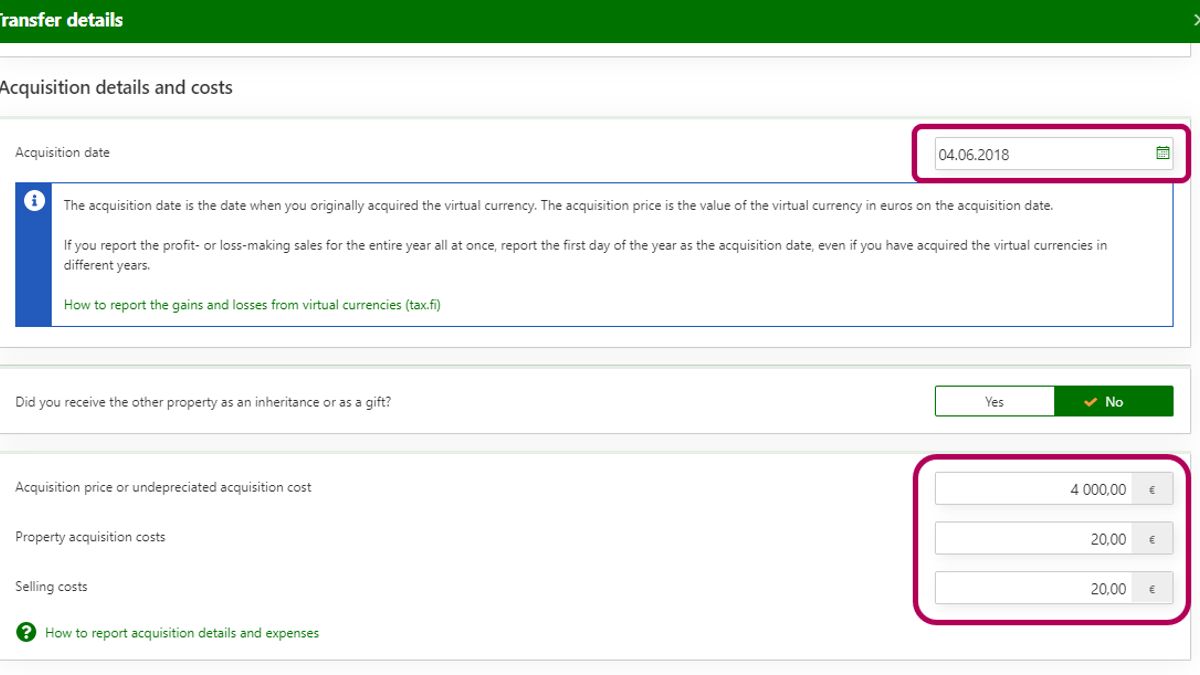
Task: Open virtual currencies gains and losses tax.fi link
Action: (x=252, y=305)
